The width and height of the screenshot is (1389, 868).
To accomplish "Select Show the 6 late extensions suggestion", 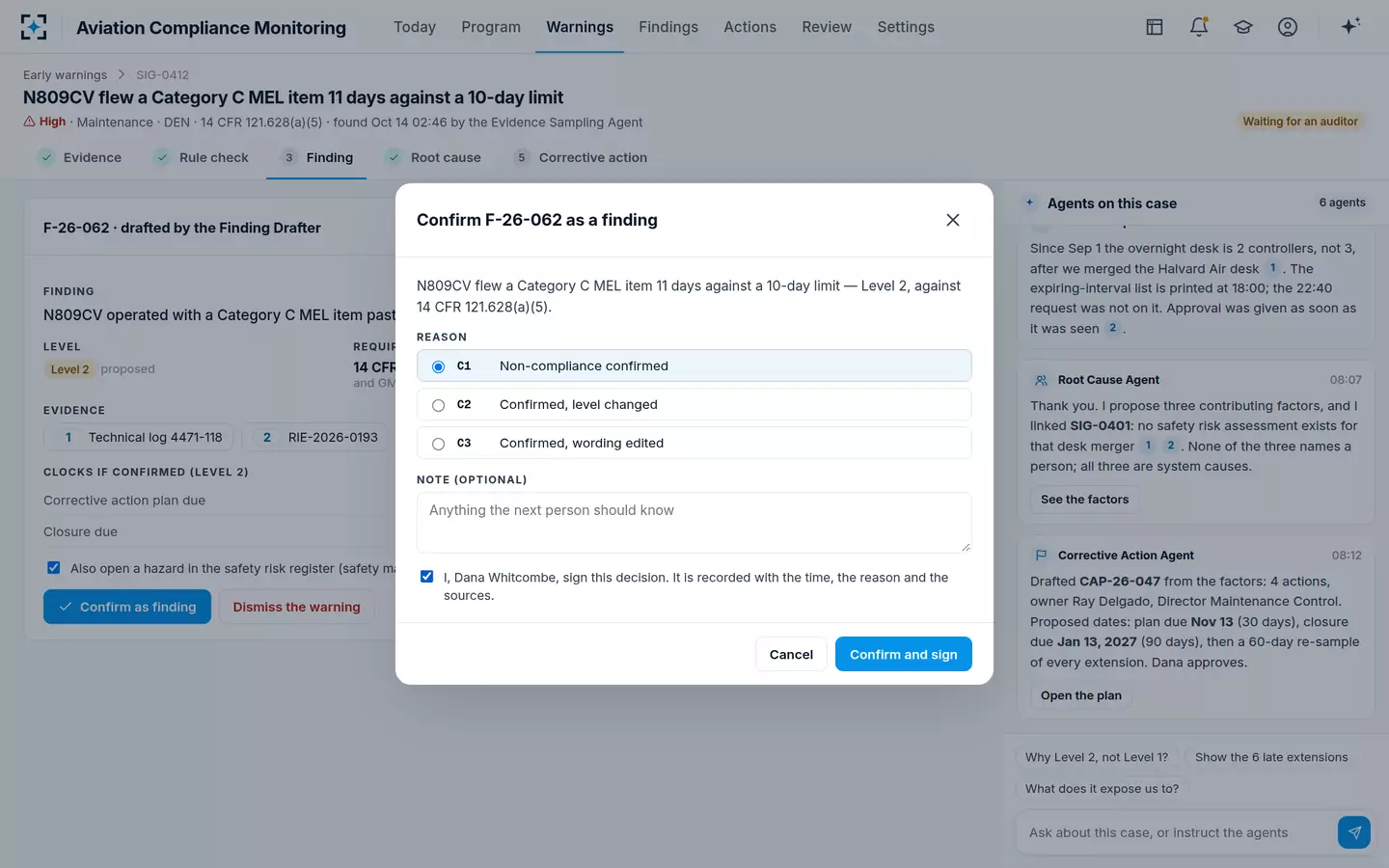I will pyautogui.click(x=1271, y=757).
